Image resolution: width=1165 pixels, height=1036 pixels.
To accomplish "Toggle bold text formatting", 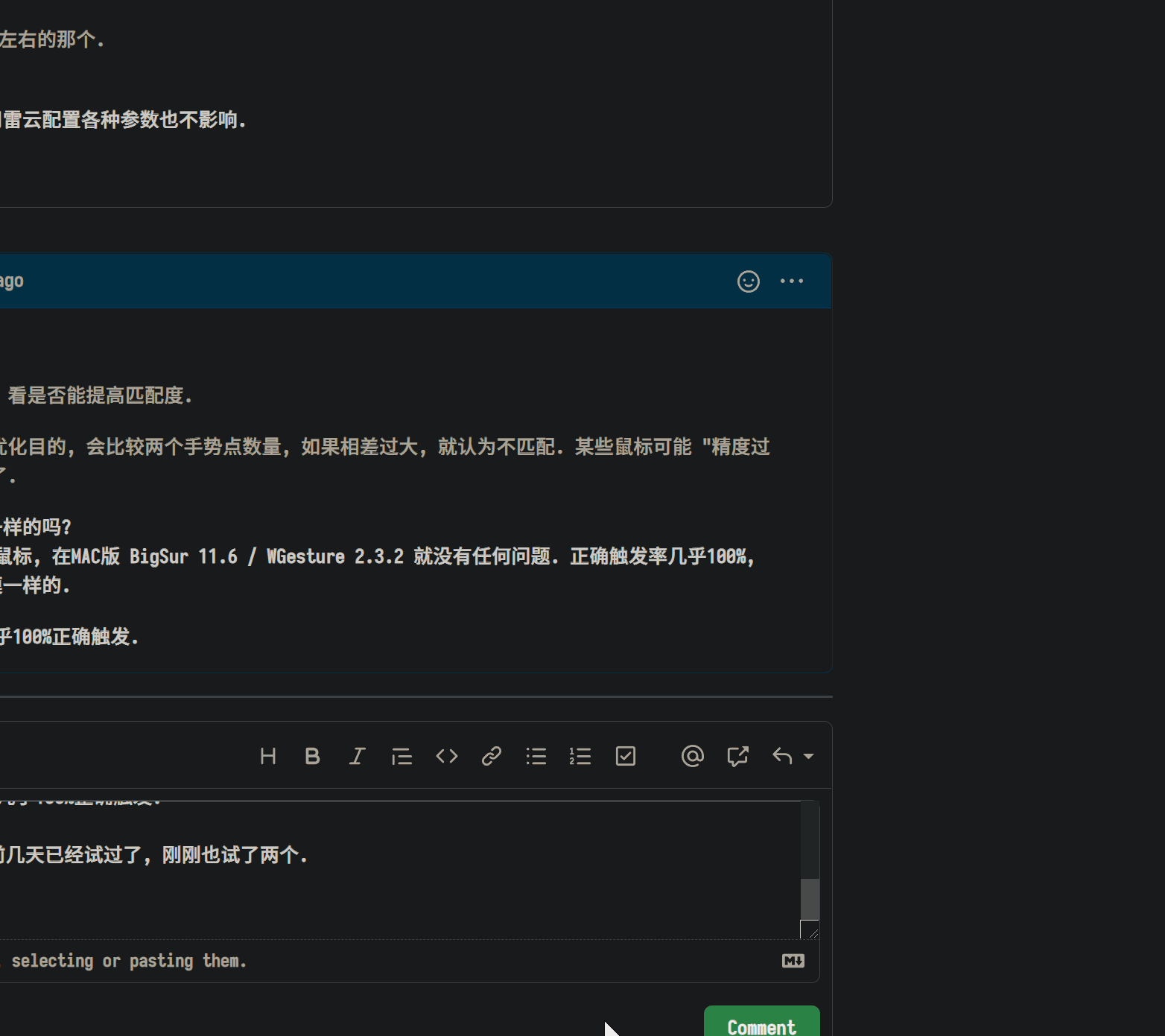I will 312,756.
